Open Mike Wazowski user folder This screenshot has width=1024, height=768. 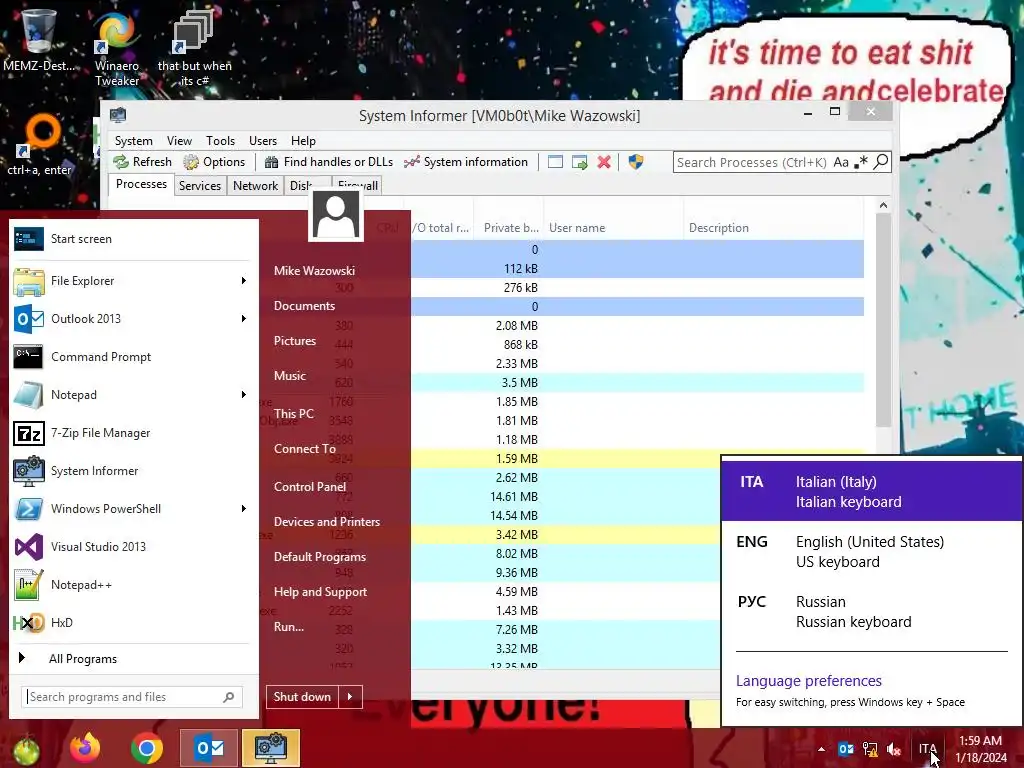point(314,270)
